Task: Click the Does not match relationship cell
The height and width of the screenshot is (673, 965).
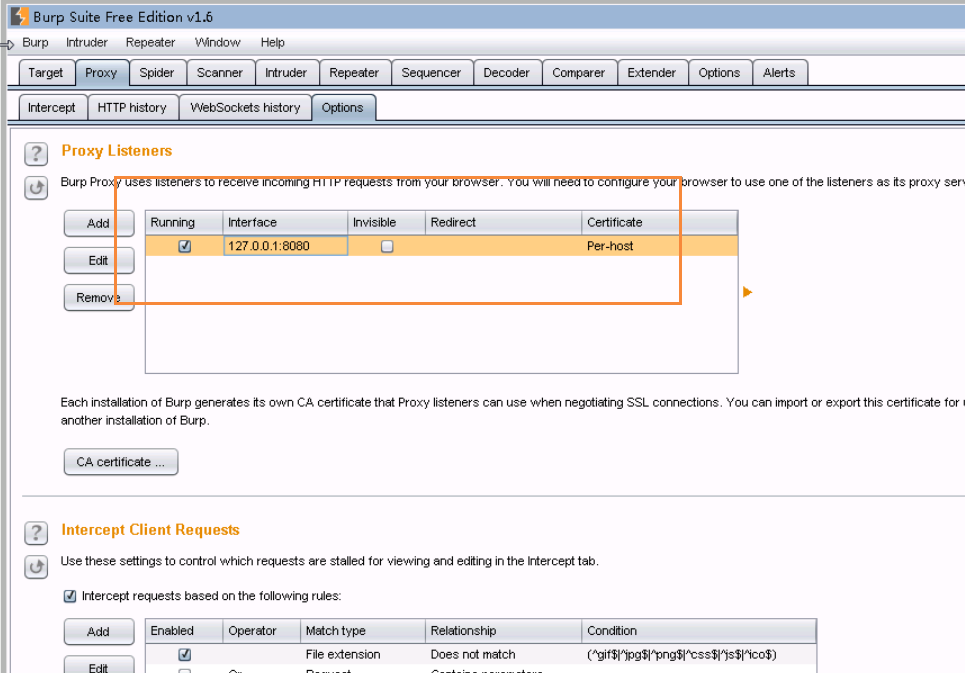Action: pos(503,655)
